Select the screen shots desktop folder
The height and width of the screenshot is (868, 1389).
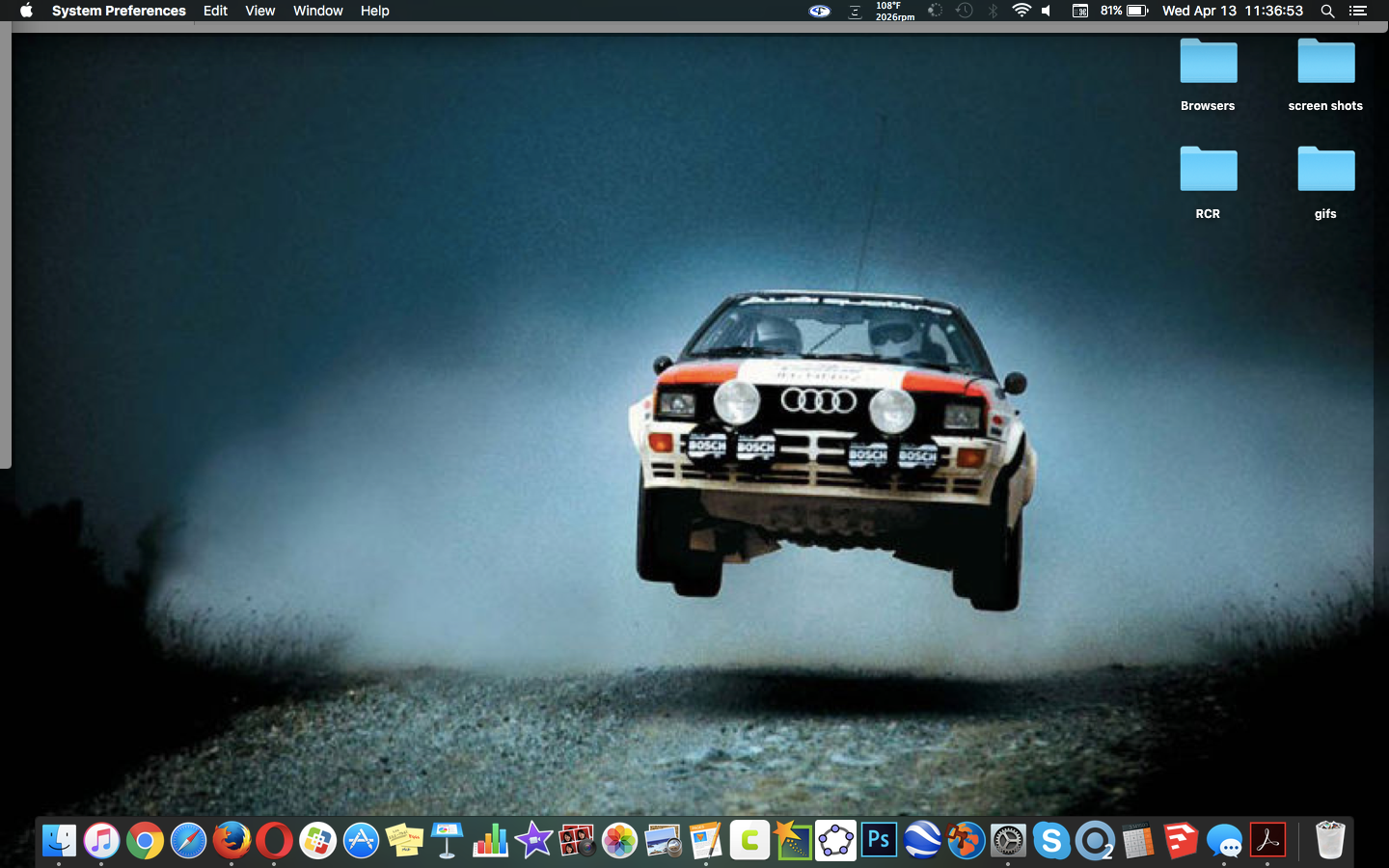point(1325,75)
